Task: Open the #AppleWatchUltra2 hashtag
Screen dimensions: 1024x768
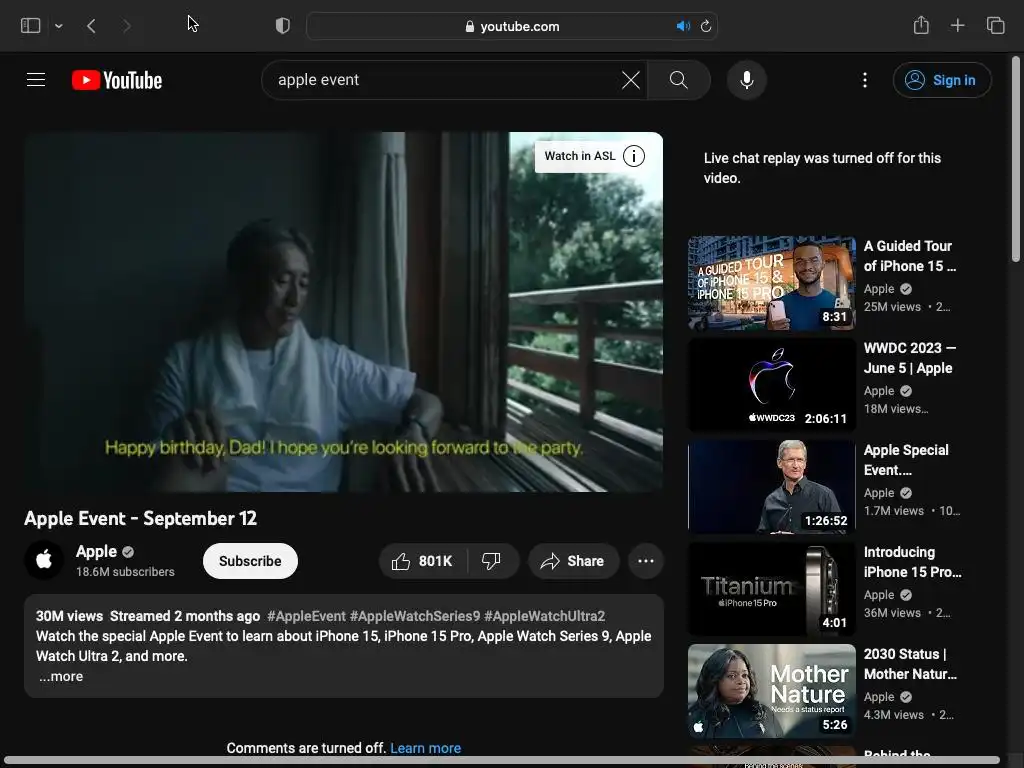Action: tap(545, 616)
